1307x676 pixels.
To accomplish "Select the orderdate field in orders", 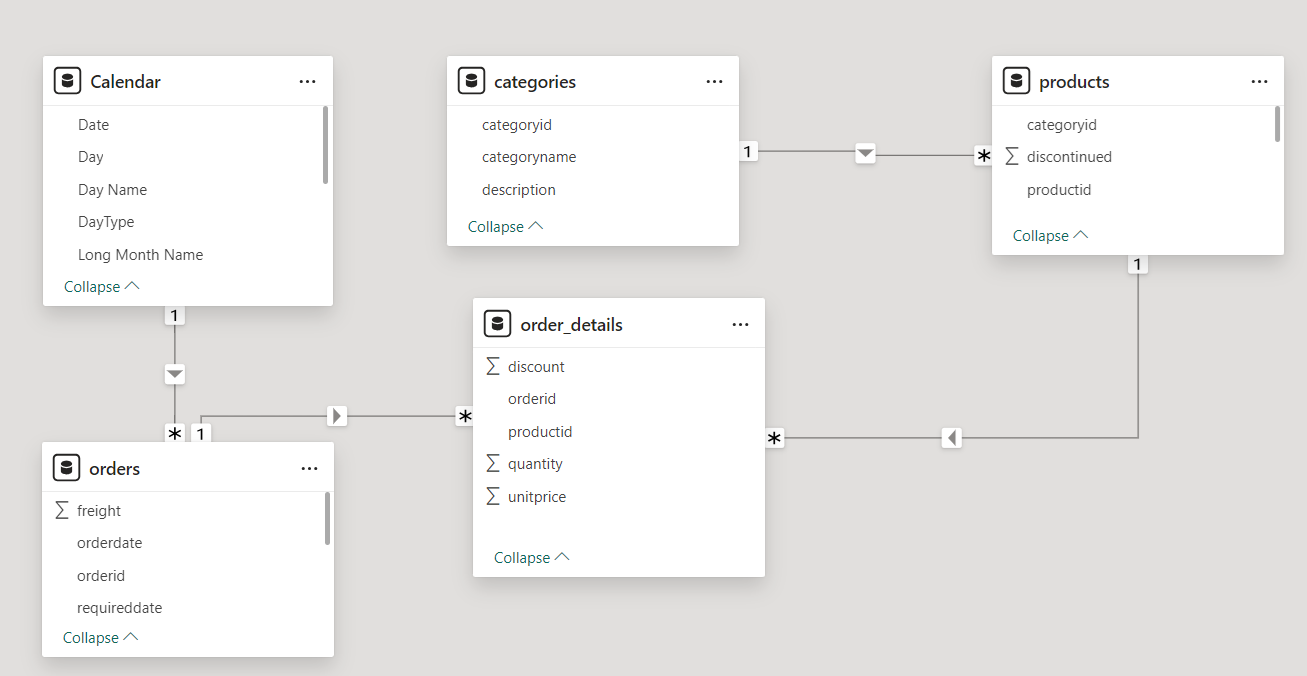I will point(109,543).
